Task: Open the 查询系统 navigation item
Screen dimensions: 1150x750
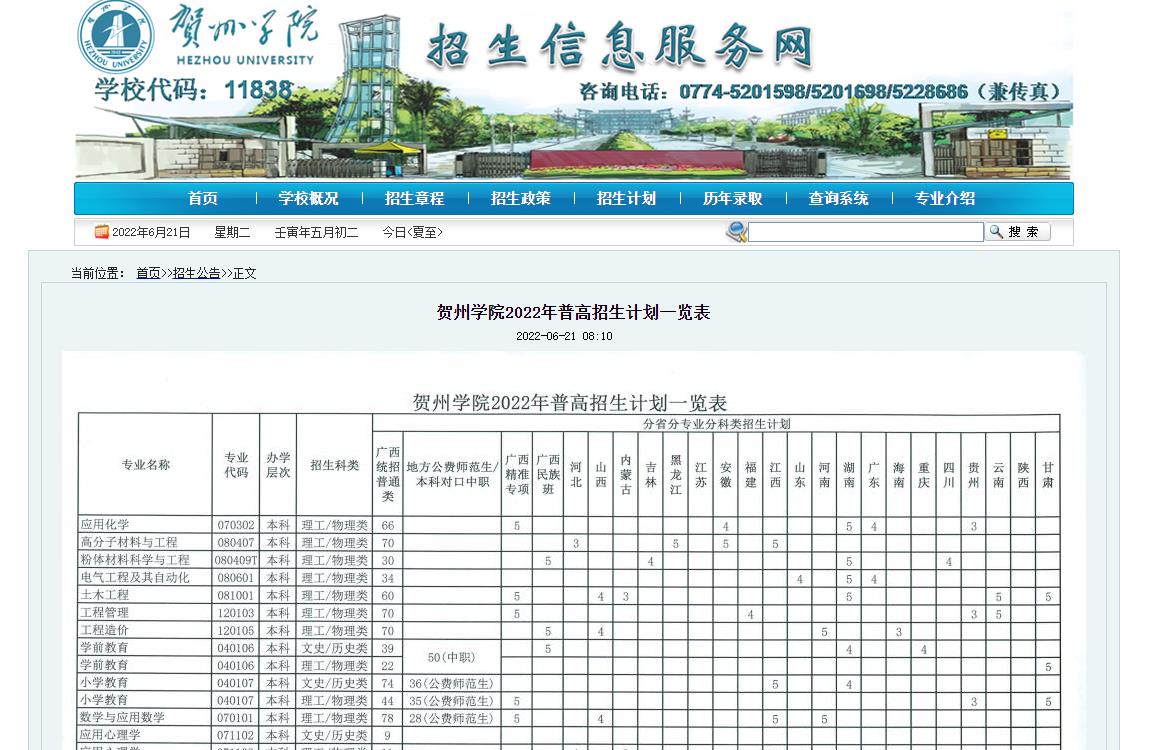Action: point(838,199)
